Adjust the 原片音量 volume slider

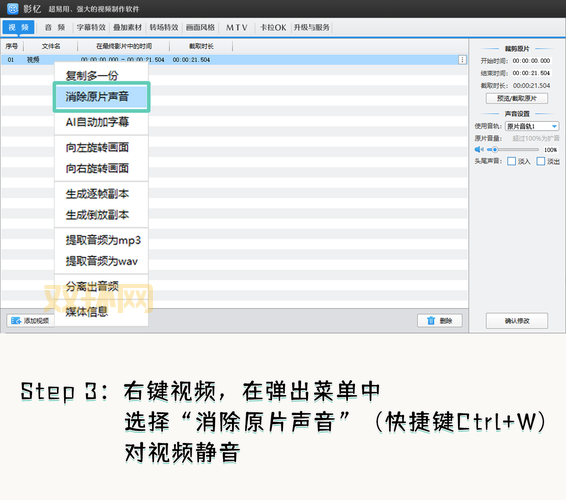(513, 149)
